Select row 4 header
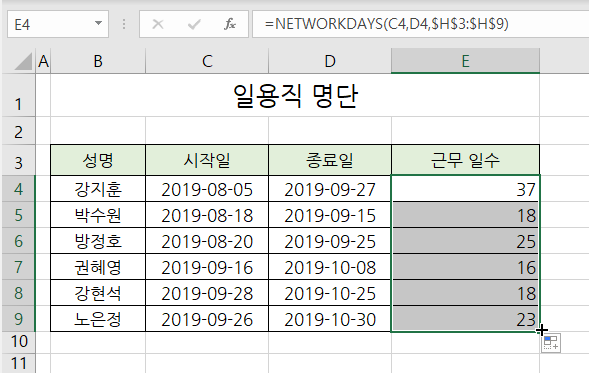This screenshot has height=373, width=589. (19, 189)
